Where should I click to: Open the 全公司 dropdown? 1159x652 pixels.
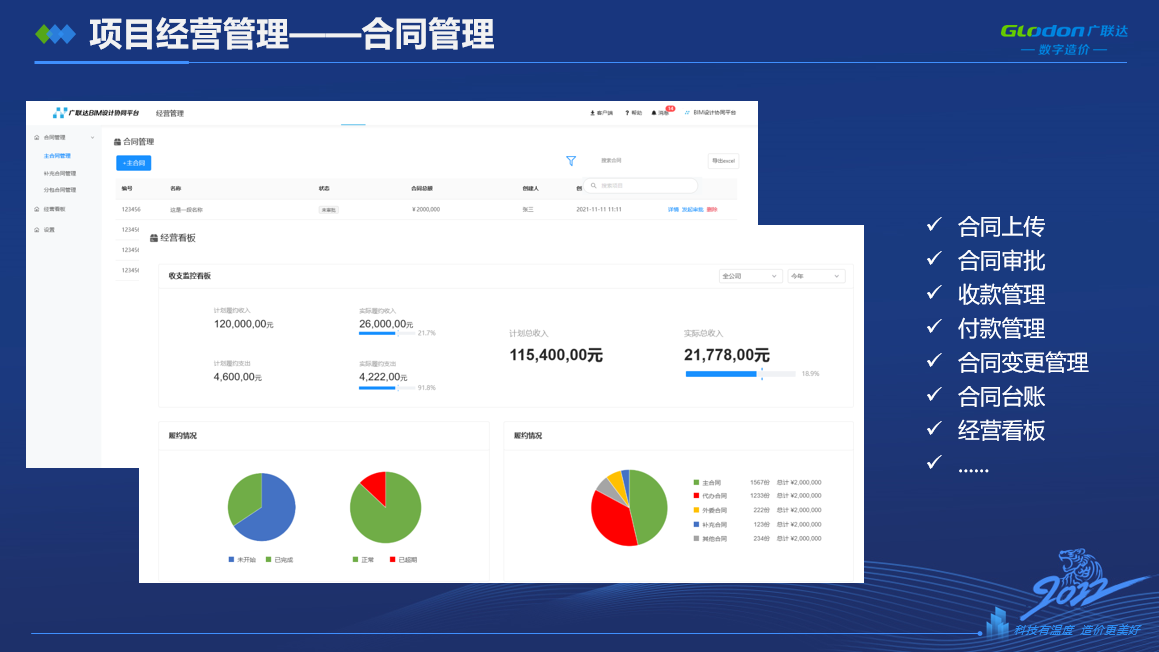[750, 276]
